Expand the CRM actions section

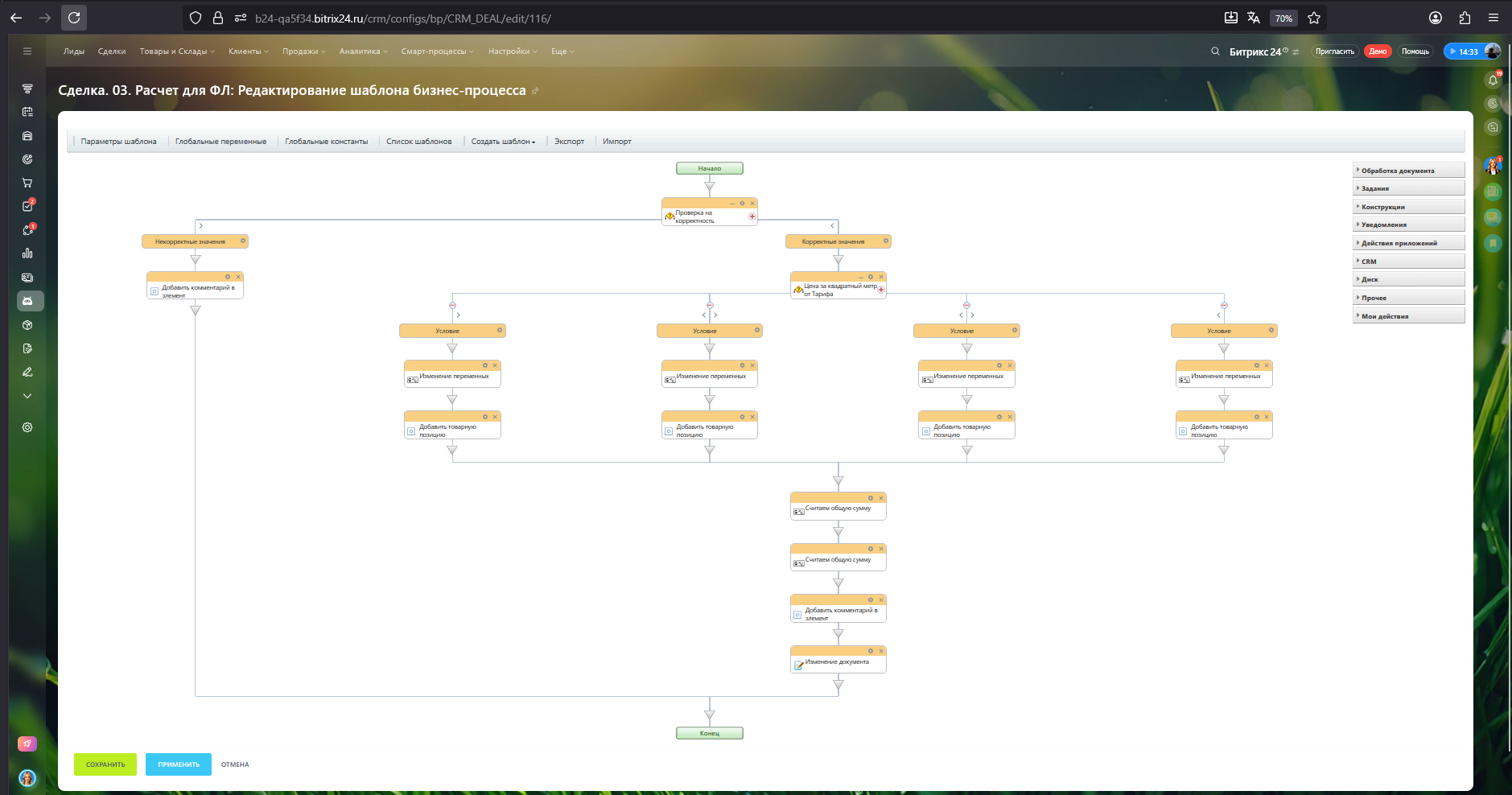click(1408, 262)
